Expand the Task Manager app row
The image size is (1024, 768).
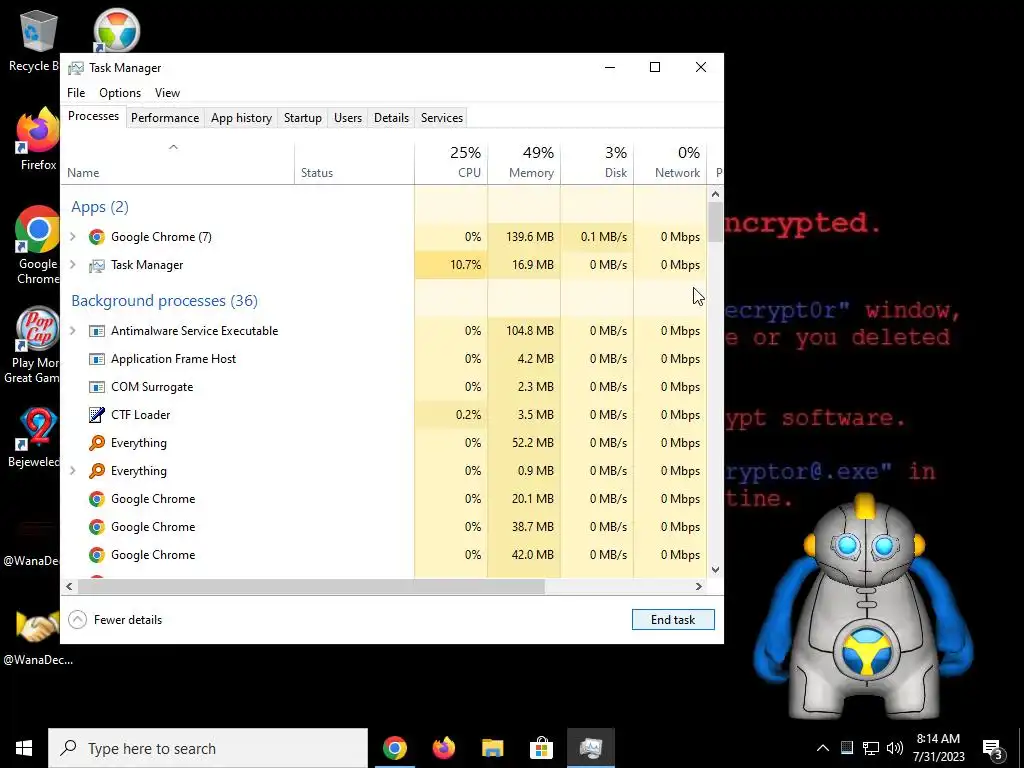(73, 265)
